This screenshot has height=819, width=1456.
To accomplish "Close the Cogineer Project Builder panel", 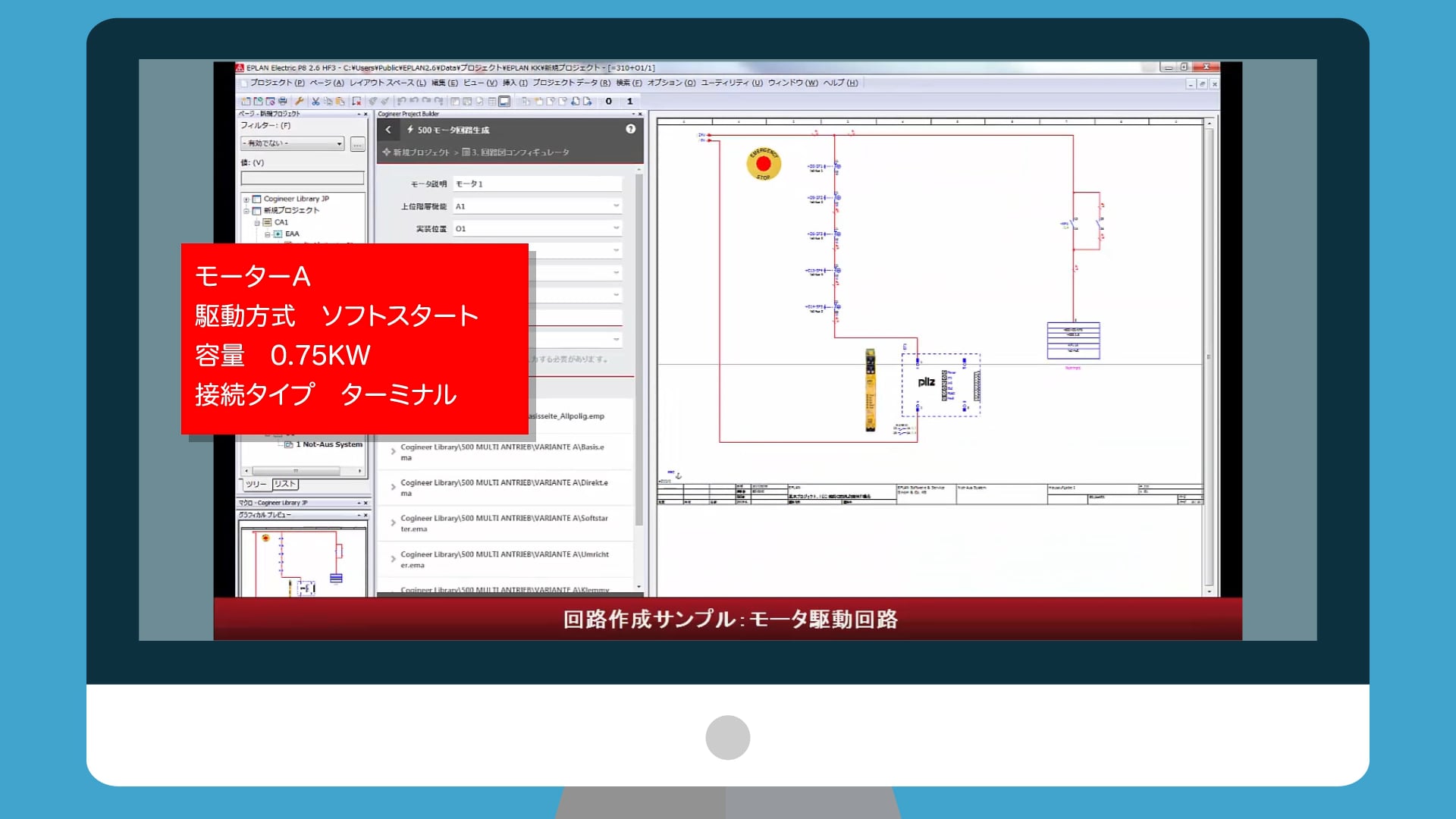I will 640,114.
